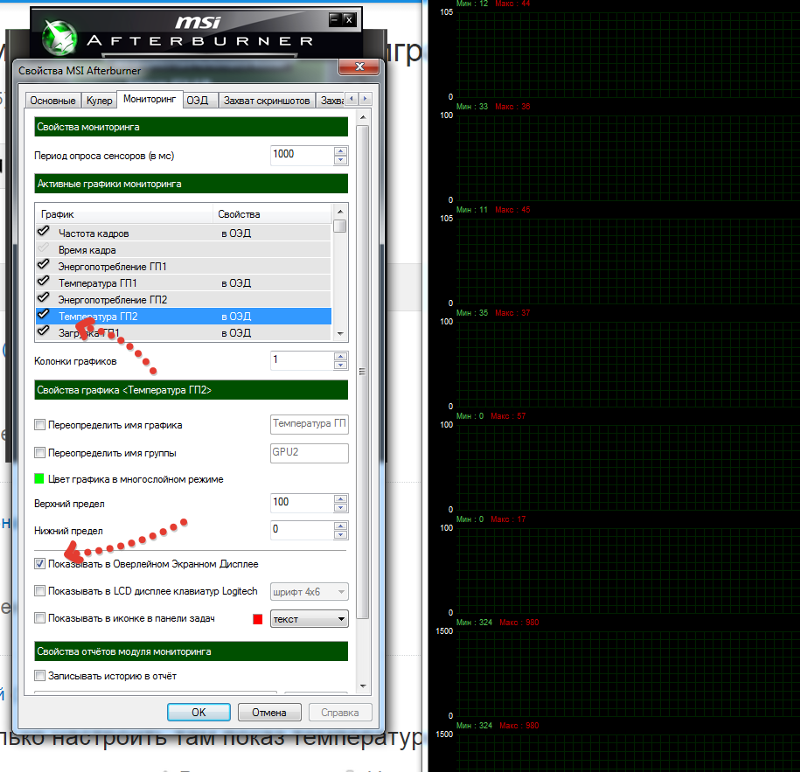Click the Справка button
Image resolution: width=800 pixels, height=772 pixels.
click(x=340, y=712)
